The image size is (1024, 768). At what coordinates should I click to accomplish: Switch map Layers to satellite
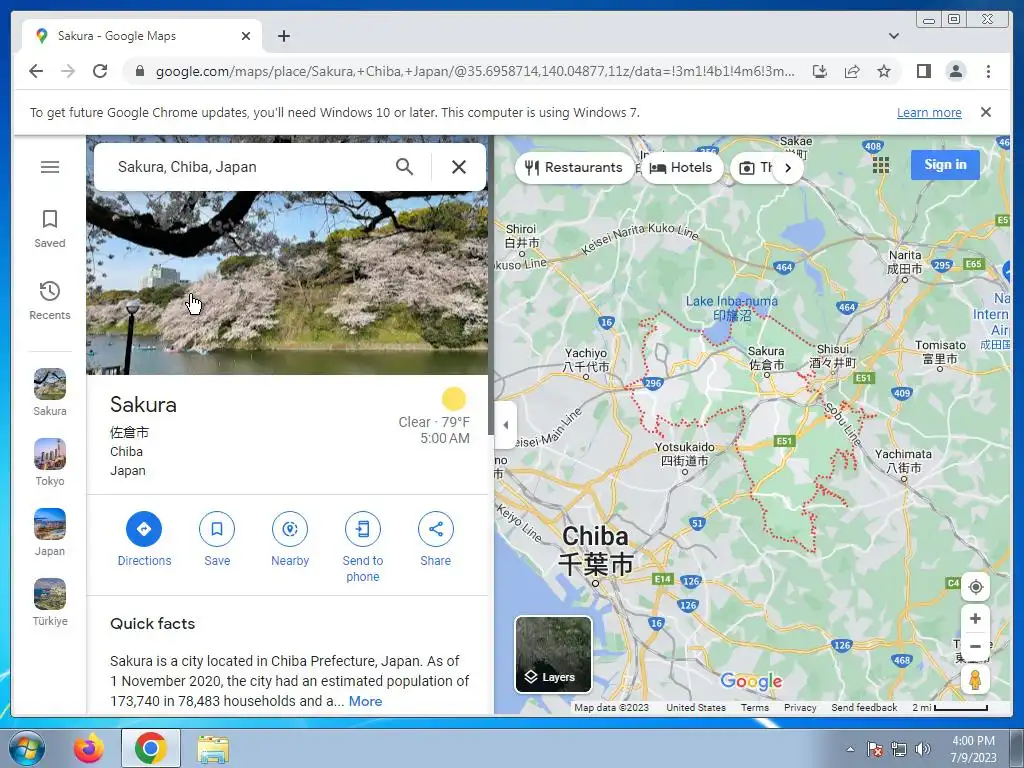pyautogui.click(x=553, y=654)
